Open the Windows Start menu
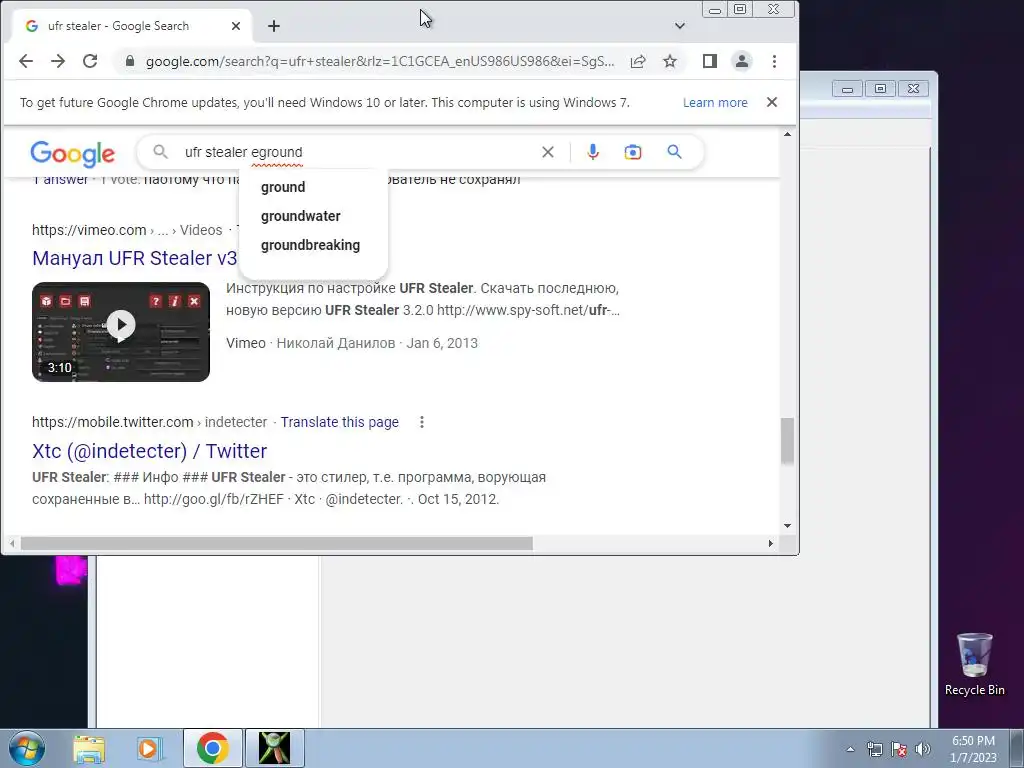 [25, 748]
